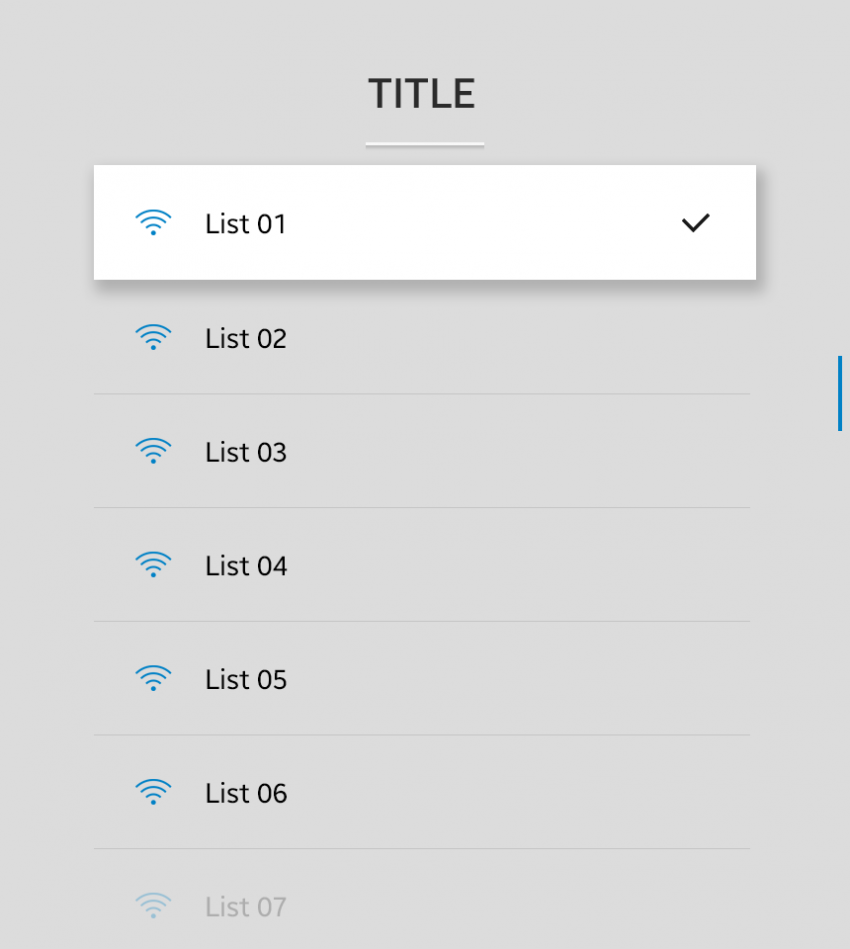
Task: Click the underline below TITLE
Action: pos(425,145)
